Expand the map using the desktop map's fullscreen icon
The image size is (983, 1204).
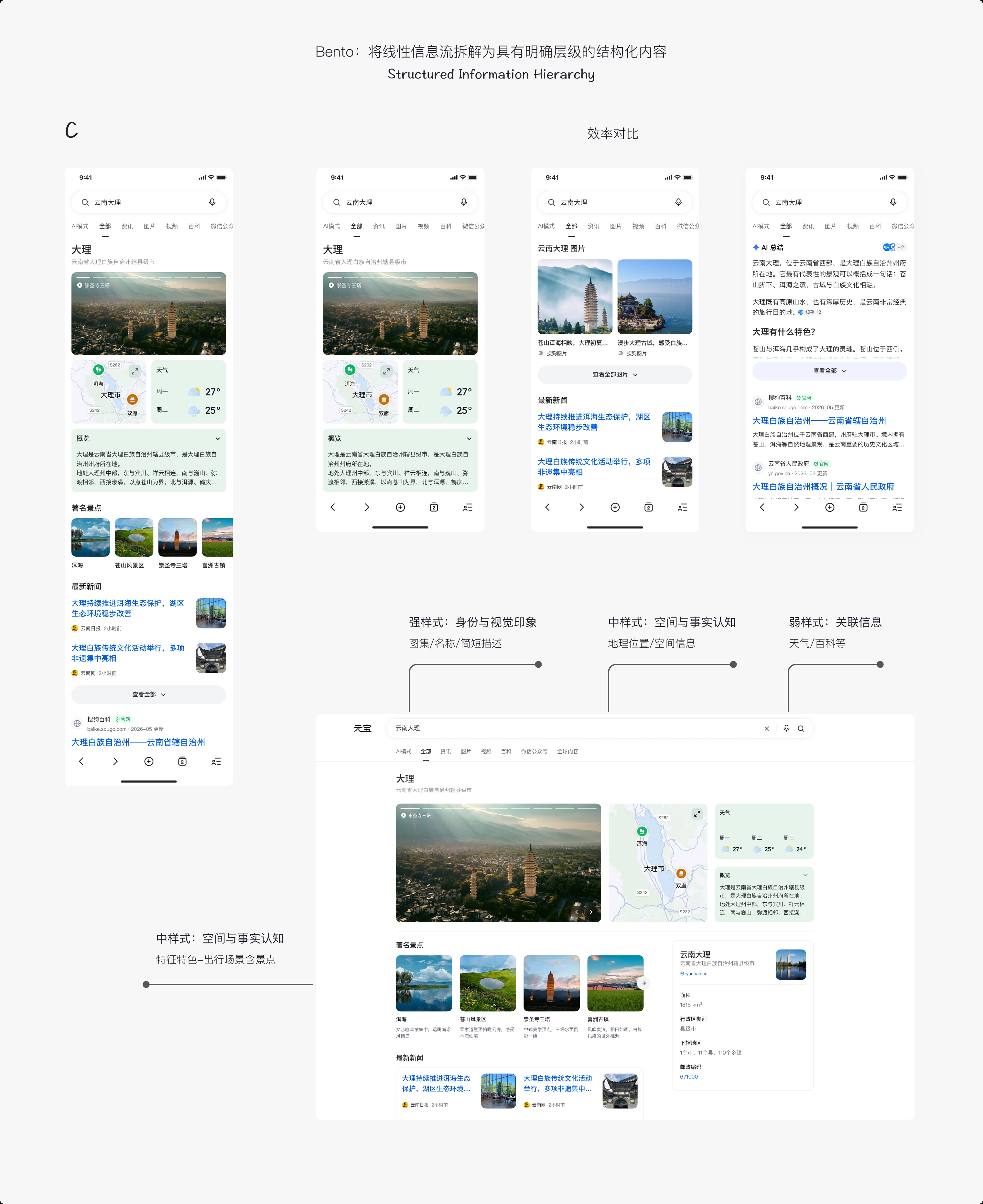tap(697, 814)
